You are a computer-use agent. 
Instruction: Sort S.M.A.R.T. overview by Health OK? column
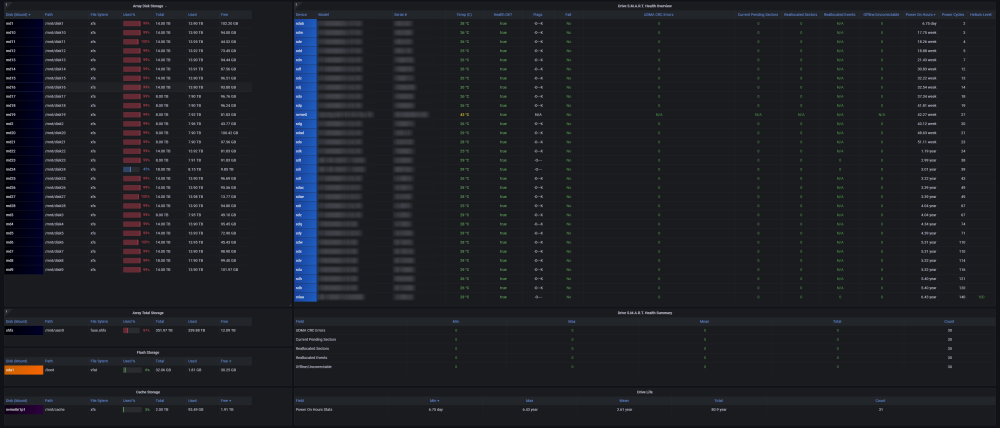503,14
